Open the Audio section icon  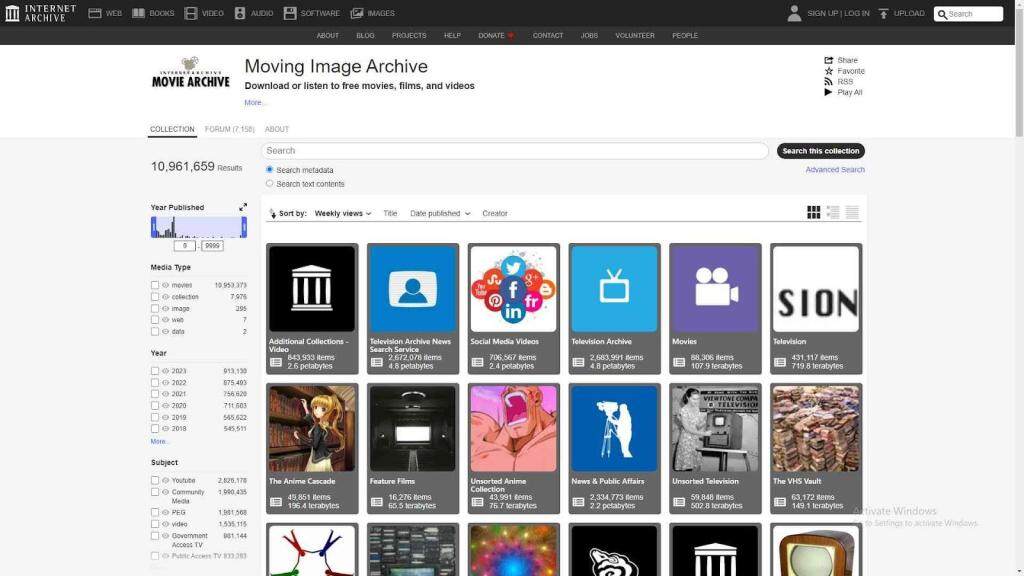coord(240,13)
